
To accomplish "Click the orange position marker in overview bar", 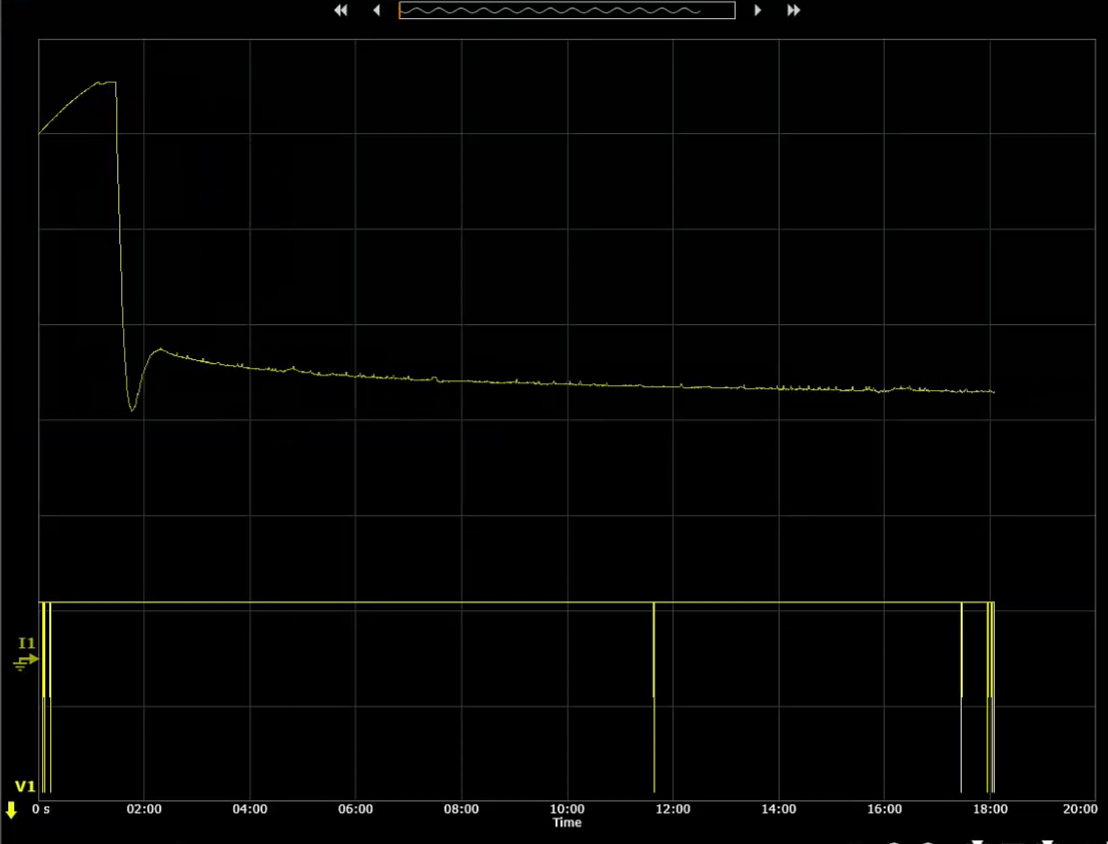I will [400, 10].
